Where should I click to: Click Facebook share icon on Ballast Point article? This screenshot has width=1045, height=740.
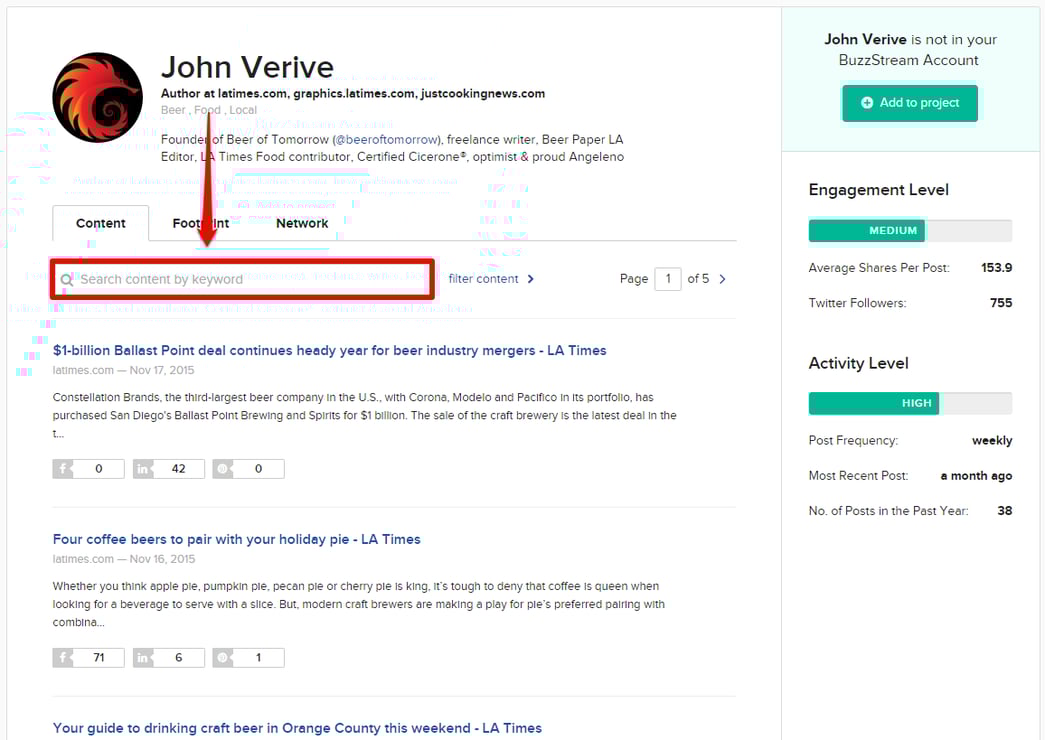point(63,468)
